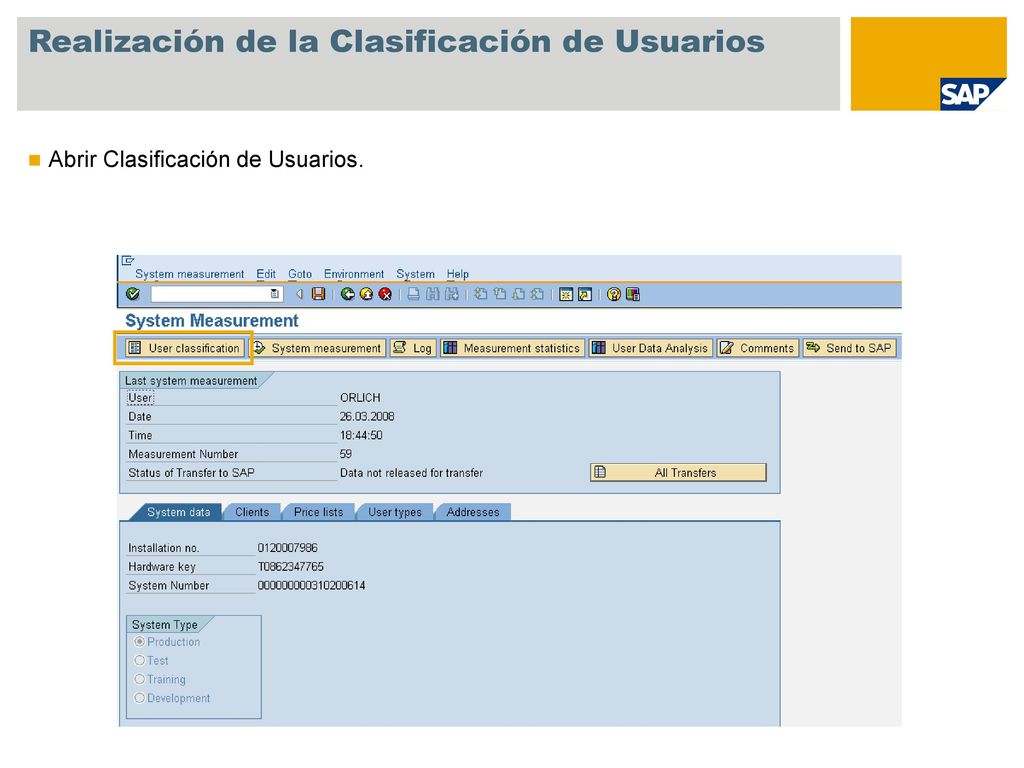Click the Print icon in toolbar
The image size is (1024, 768).
coord(413,294)
